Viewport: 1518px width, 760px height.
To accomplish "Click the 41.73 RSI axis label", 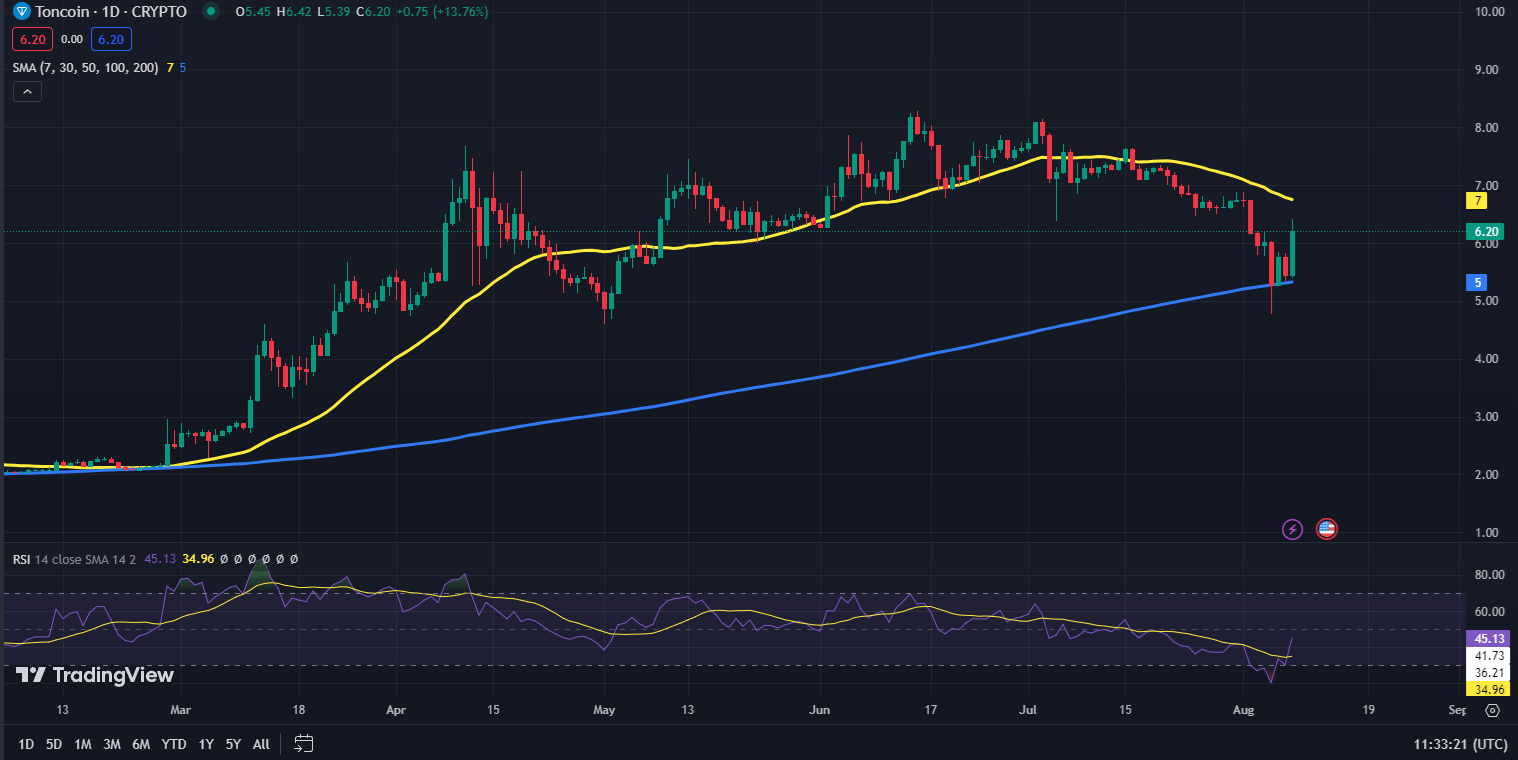I will click(x=1486, y=655).
